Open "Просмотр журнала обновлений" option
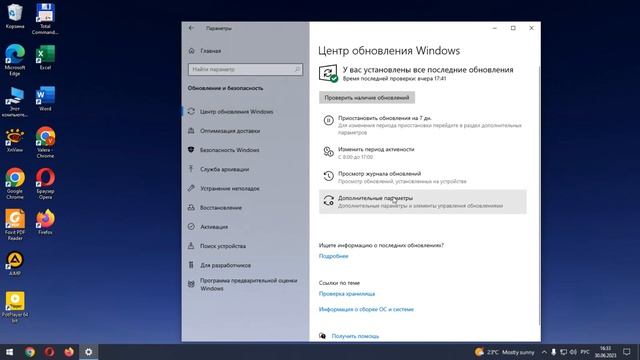The height and width of the screenshot is (360, 640). tap(422, 177)
